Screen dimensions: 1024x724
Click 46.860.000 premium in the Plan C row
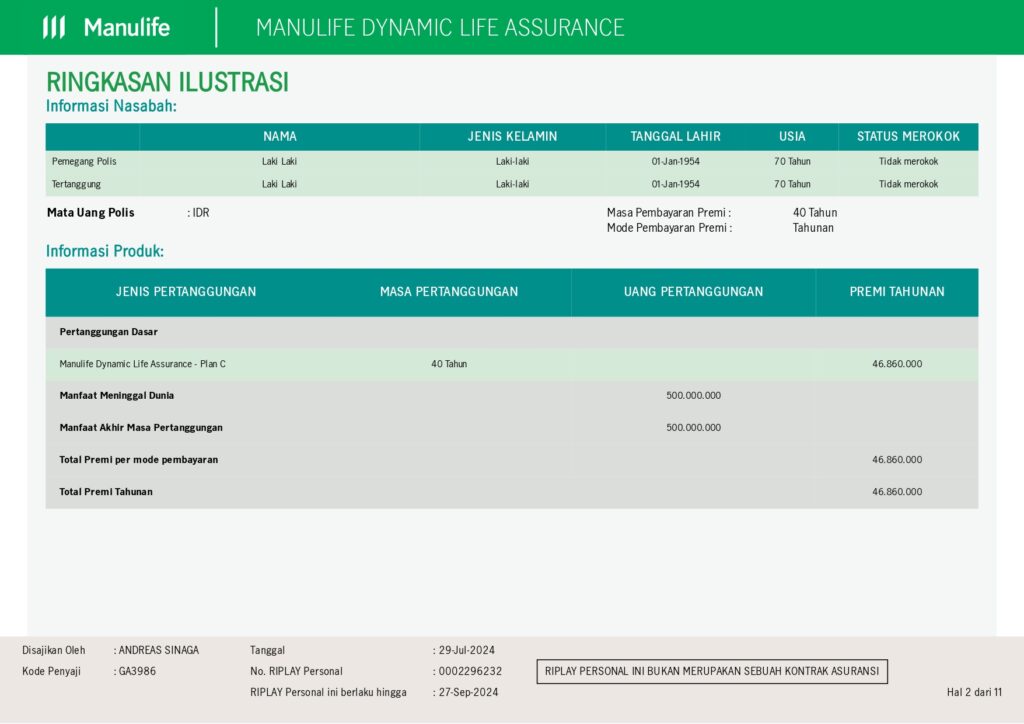click(897, 364)
